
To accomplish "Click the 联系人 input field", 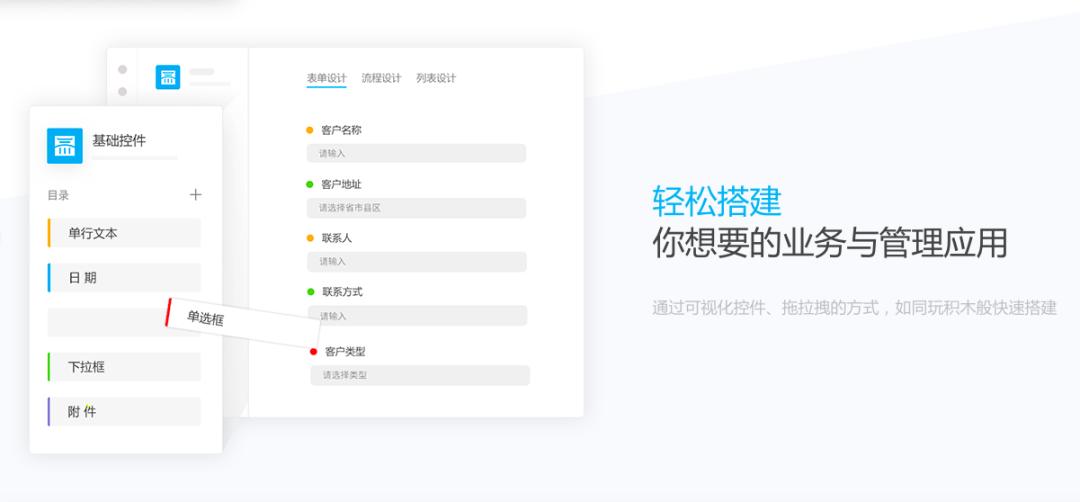I will (x=416, y=262).
